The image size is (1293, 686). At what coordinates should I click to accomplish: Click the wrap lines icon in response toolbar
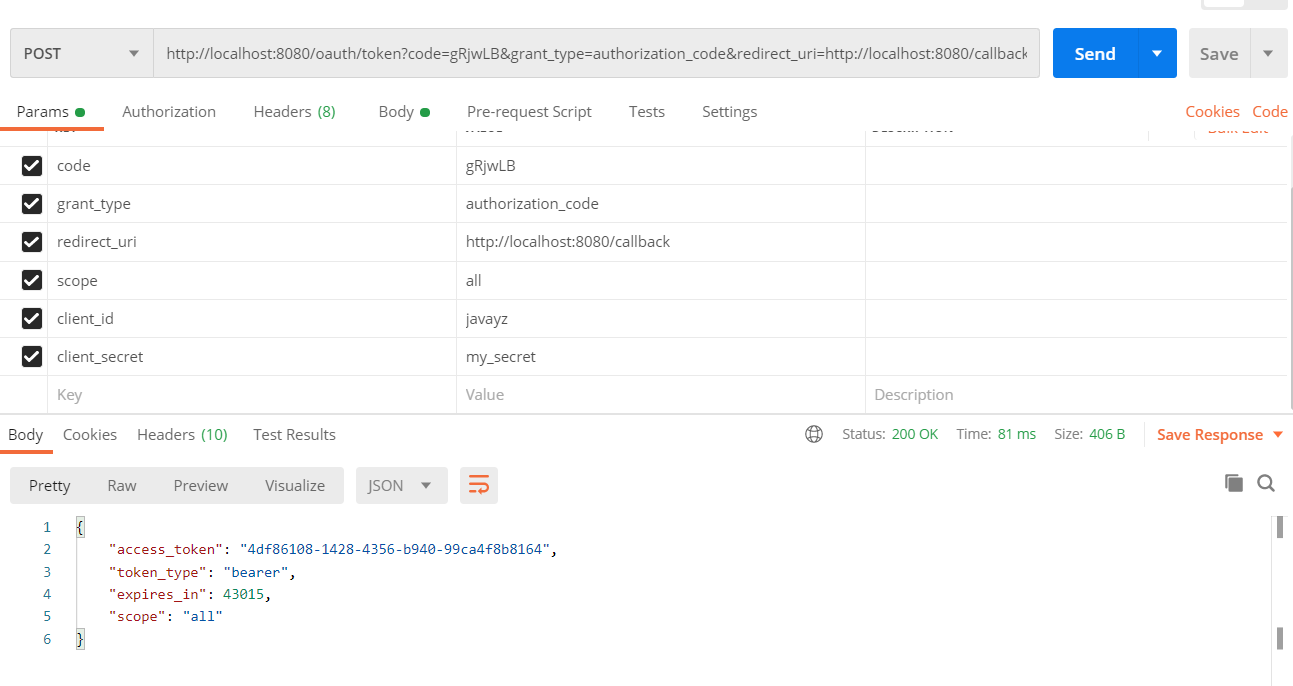(x=479, y=485)
